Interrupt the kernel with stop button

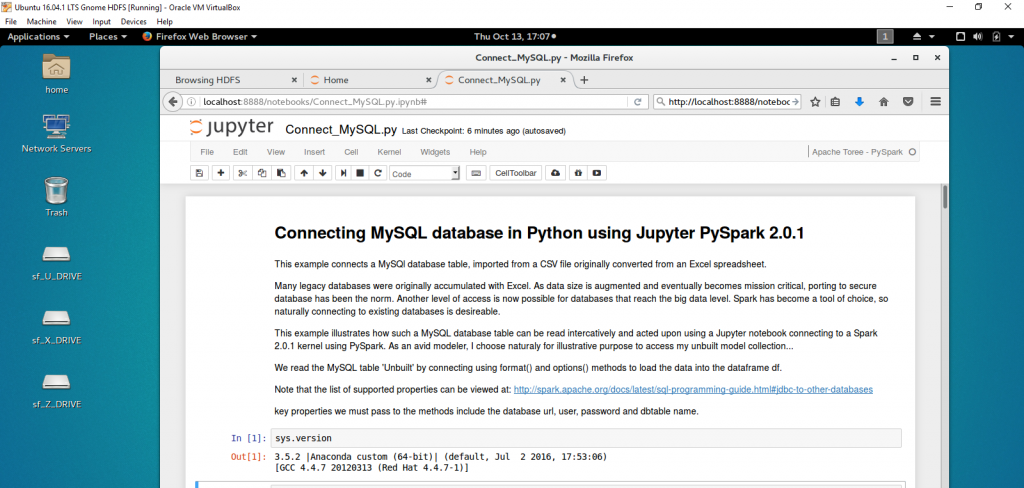coord(359,173)
